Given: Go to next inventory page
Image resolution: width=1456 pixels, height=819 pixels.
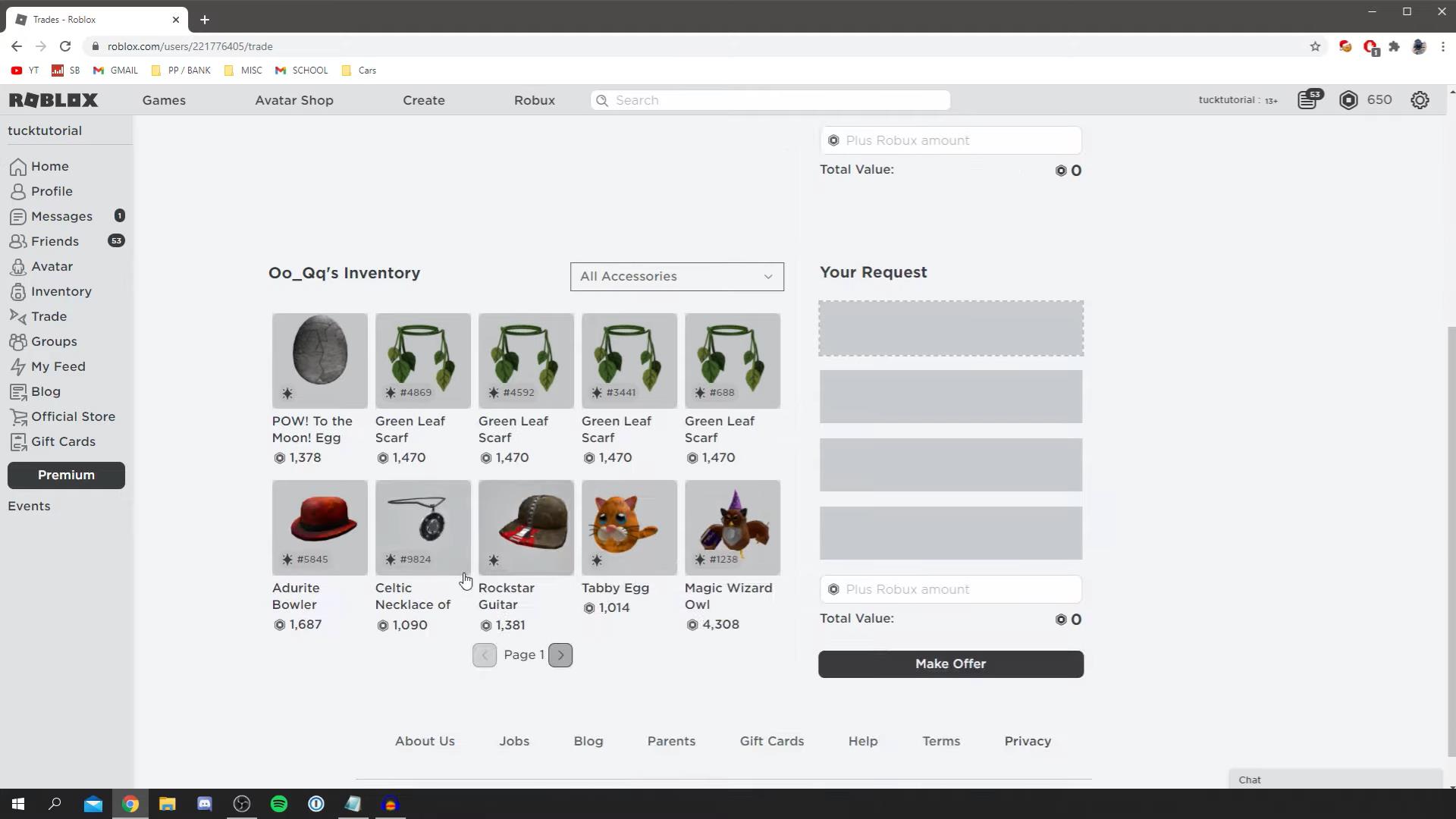Looking at the screenshot, I should [560, 655].
